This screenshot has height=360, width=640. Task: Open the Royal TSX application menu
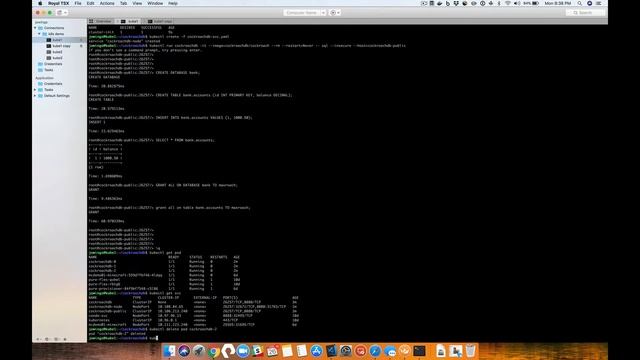(x=58, y=3)
